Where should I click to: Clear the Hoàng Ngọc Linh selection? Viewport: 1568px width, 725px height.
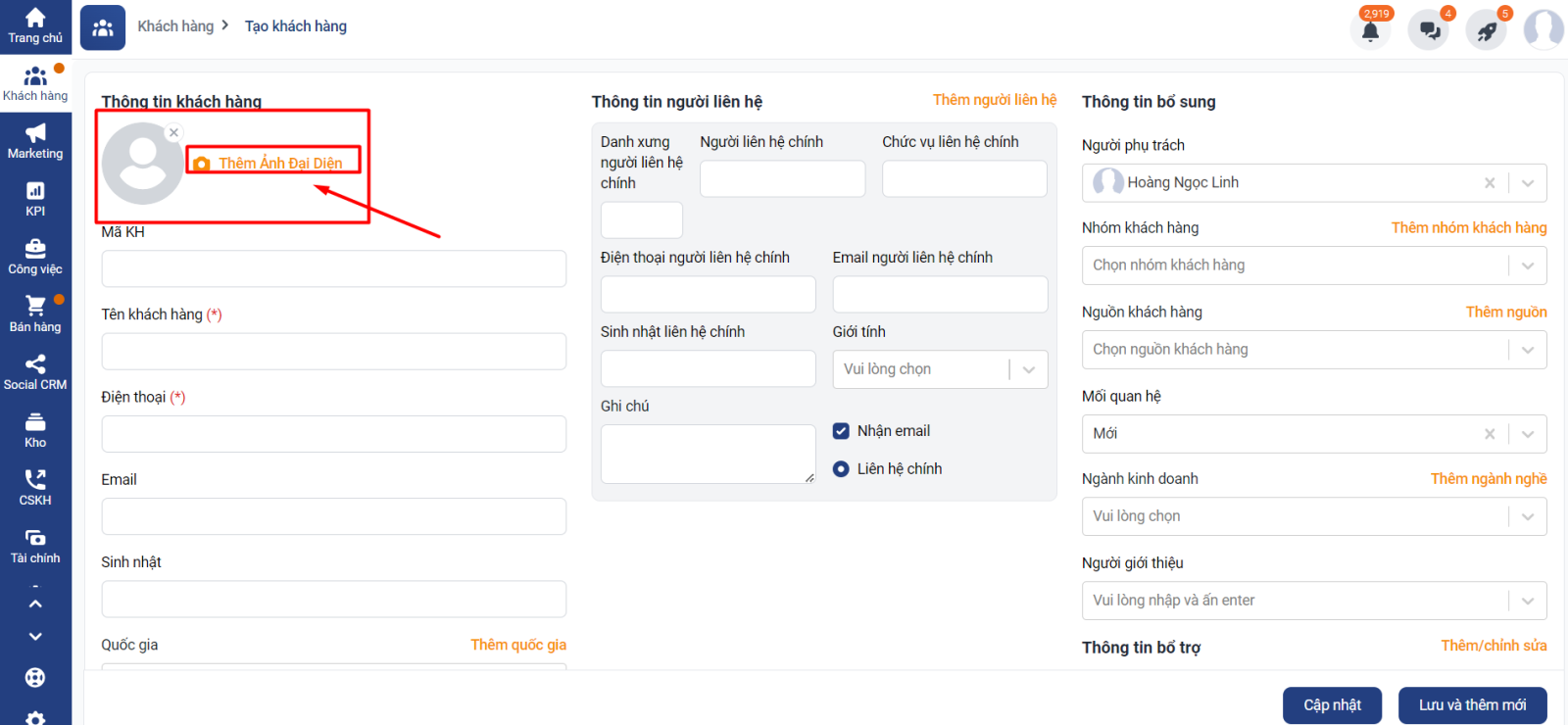pos(1490,183)
